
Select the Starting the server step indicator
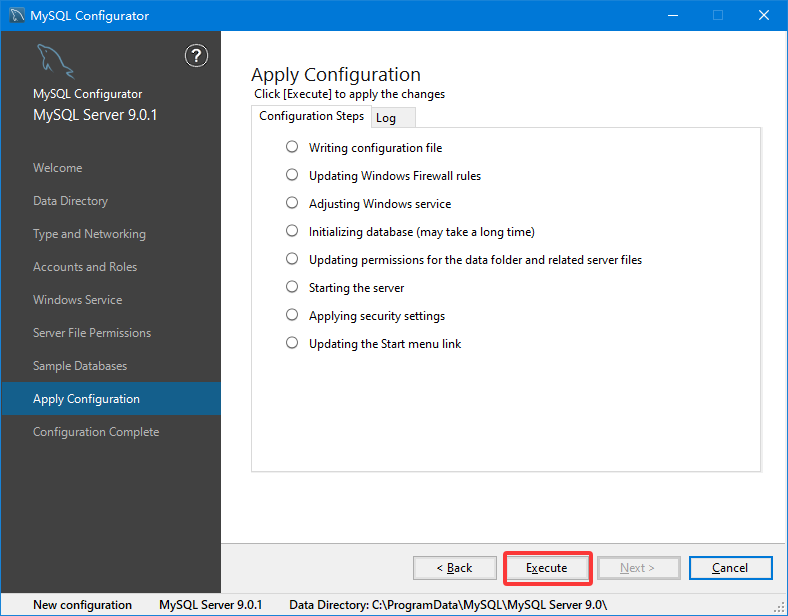point(292,287)
